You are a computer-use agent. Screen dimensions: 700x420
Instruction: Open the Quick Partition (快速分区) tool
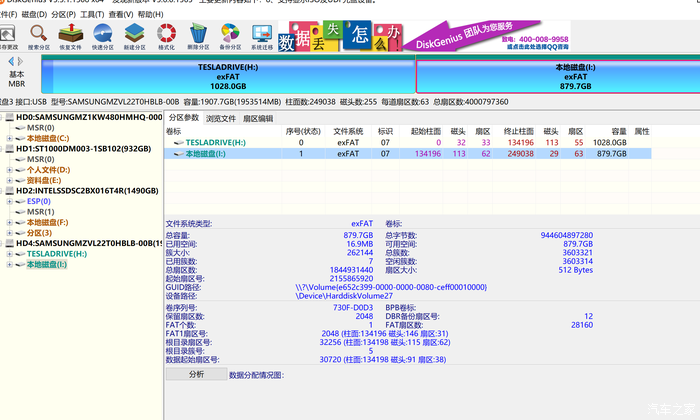[x=102, y=38]
